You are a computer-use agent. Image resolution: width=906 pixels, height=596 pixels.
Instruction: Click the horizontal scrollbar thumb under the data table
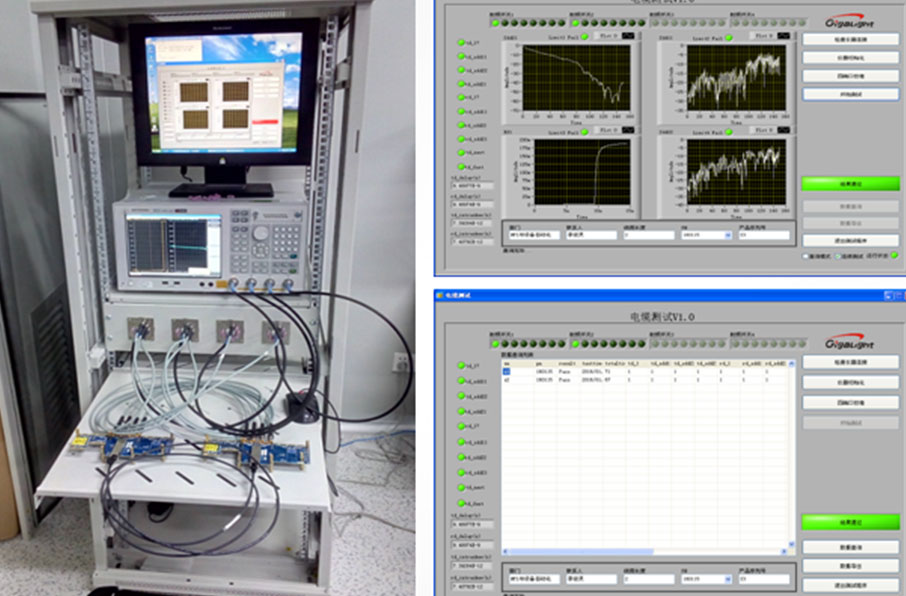pyautogui.click(x=581, y=551)
